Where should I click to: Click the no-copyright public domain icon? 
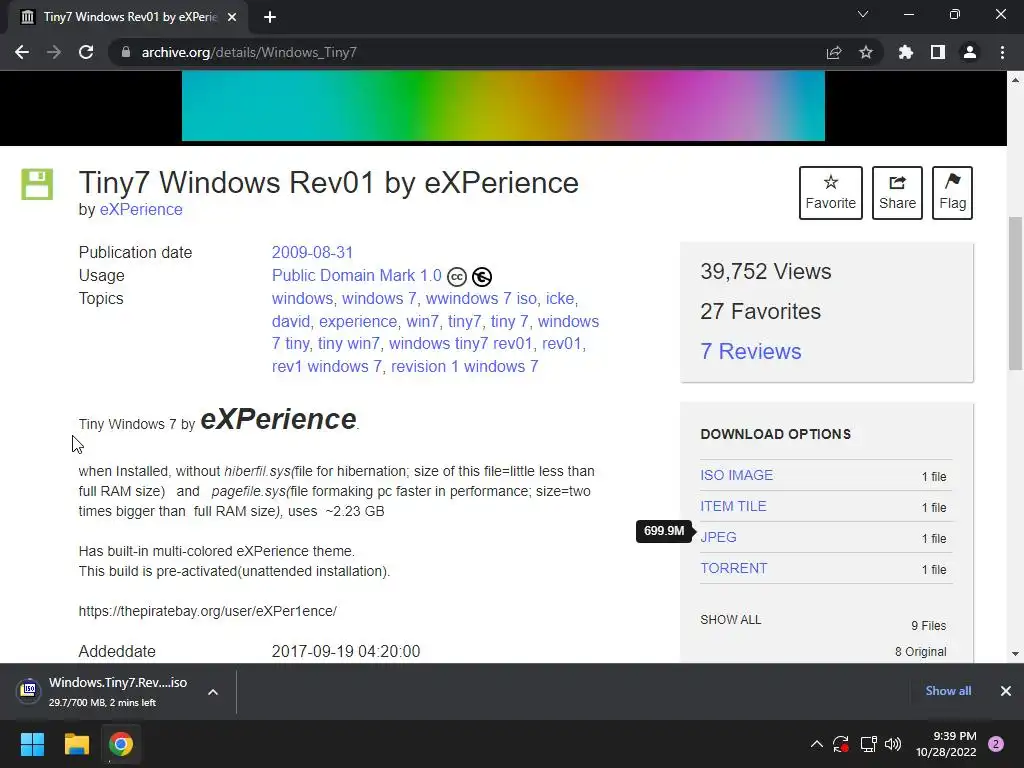pos(482,277)
